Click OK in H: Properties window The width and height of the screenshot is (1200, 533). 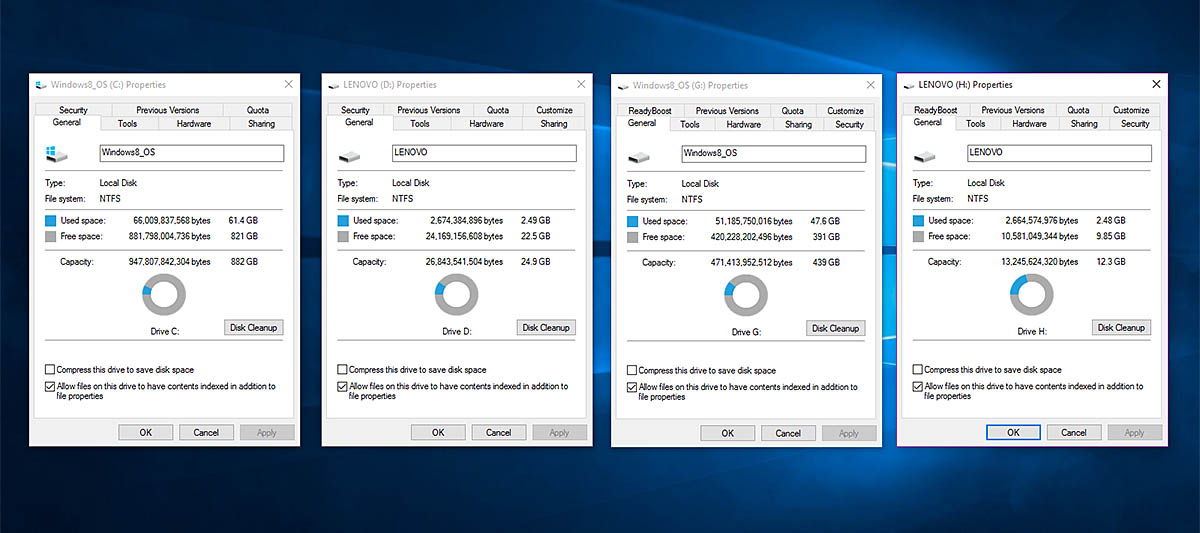pos(1013,432)
